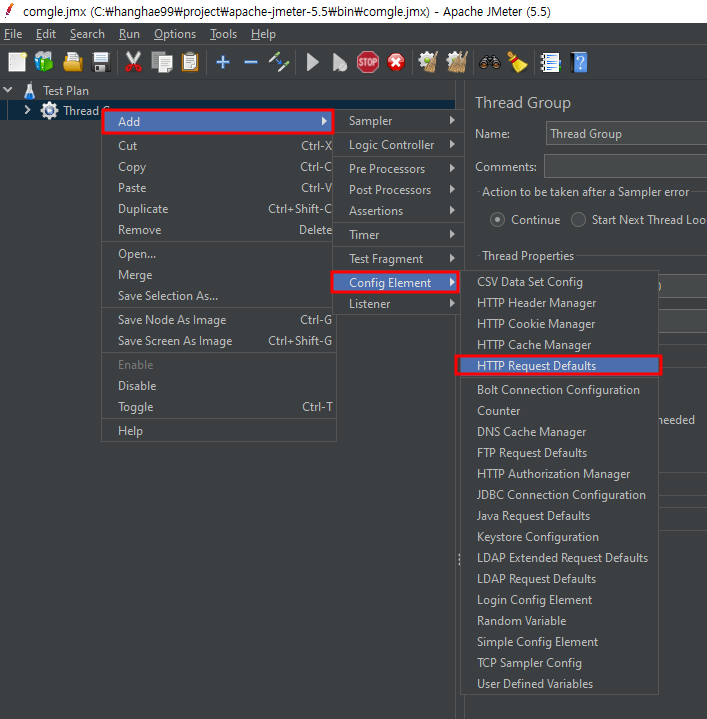The width and height of the screenshot is (707, 719).
Task: Choose Save Selection As from context menu
Action: tap(219, 296)
